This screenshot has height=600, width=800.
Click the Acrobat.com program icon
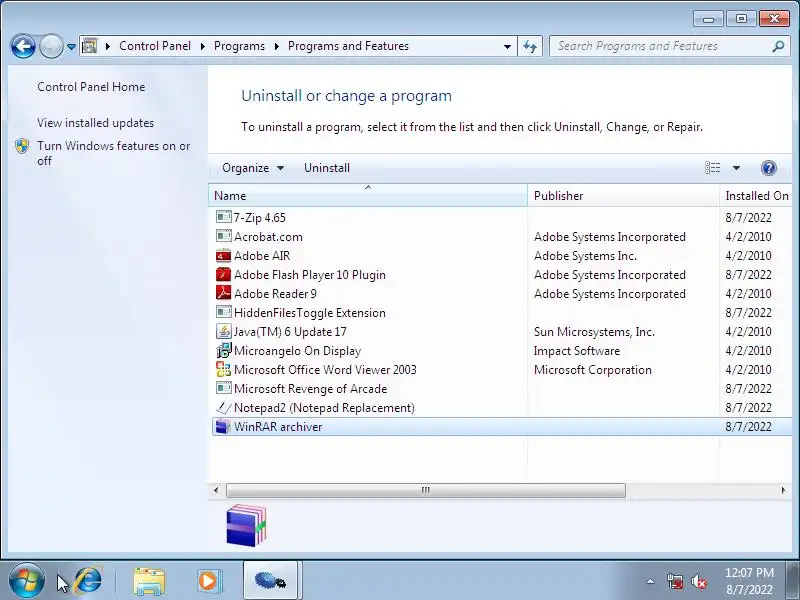click(223, 236)
